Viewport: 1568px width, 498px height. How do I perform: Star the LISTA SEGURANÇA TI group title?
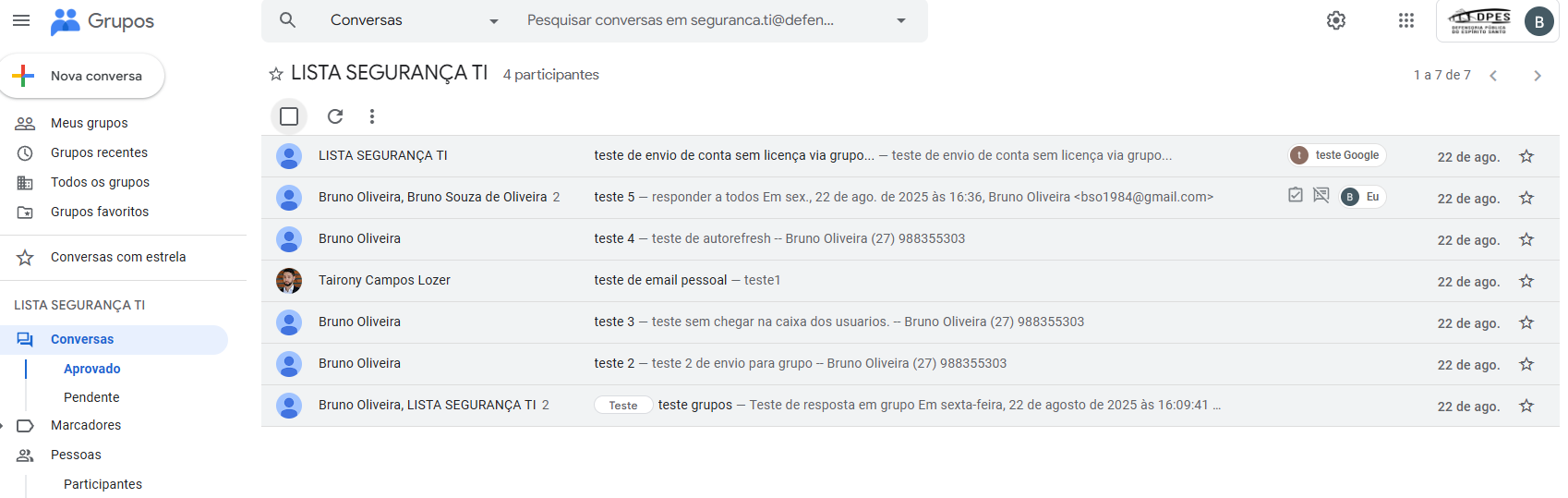pyautogui.click(x=275, y=74)
